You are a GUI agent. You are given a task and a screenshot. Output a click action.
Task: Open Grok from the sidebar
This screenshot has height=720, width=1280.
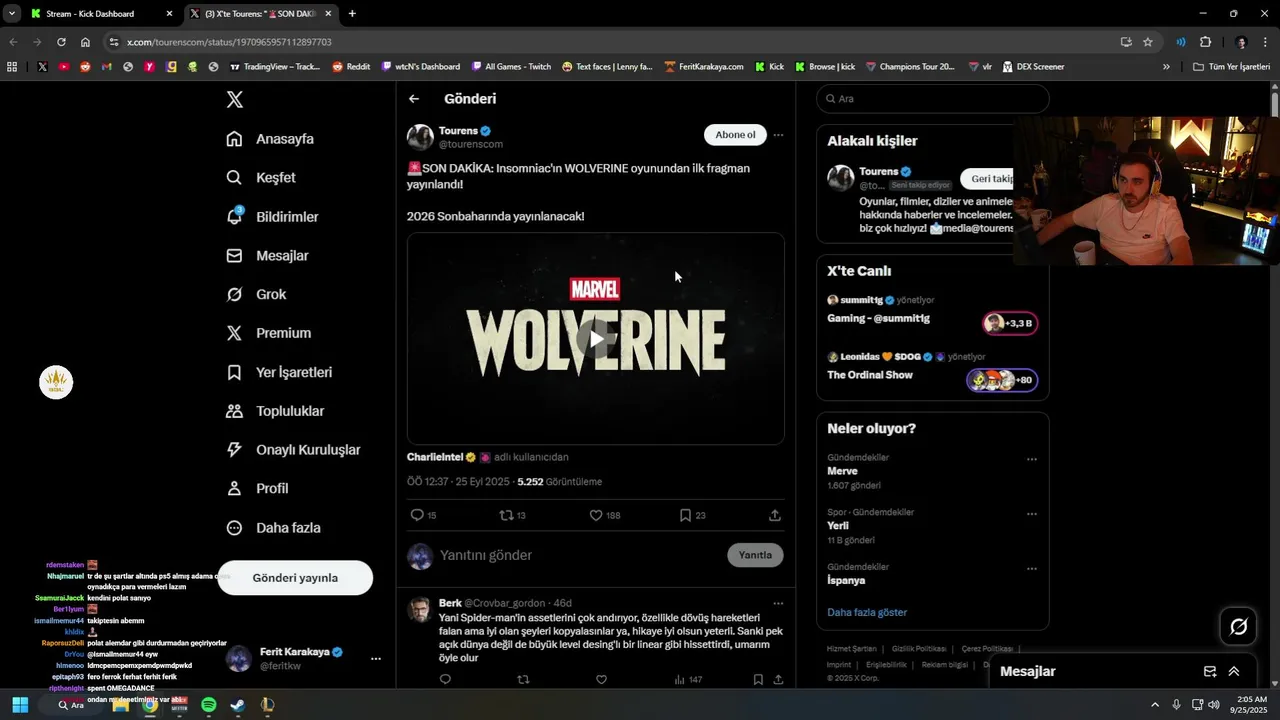coord(257,295)
